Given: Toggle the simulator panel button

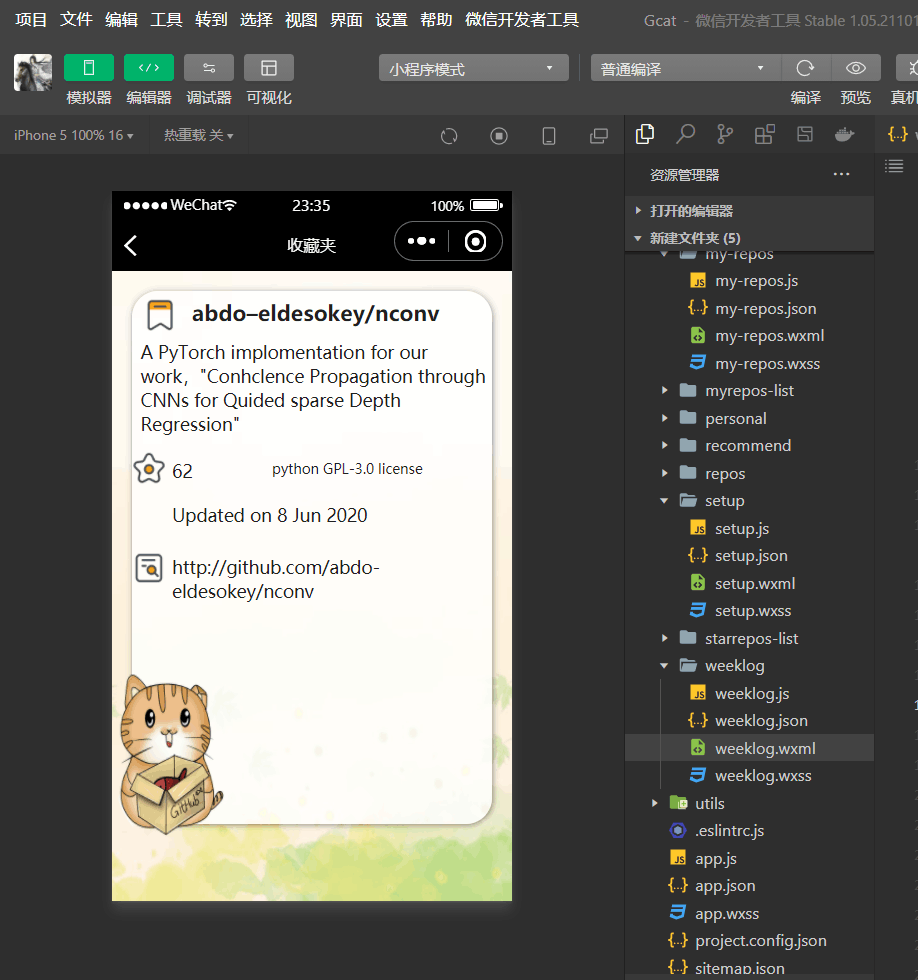Looking at the screenshot, I should point(89,68).
